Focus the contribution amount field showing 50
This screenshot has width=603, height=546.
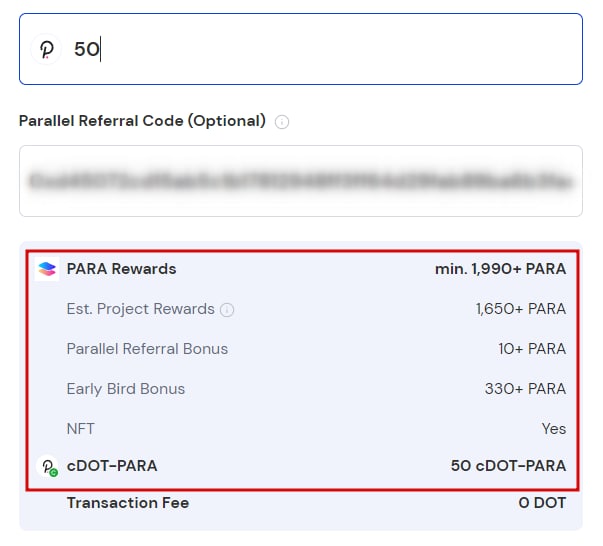pyautogui.click(x=301, y=49)
